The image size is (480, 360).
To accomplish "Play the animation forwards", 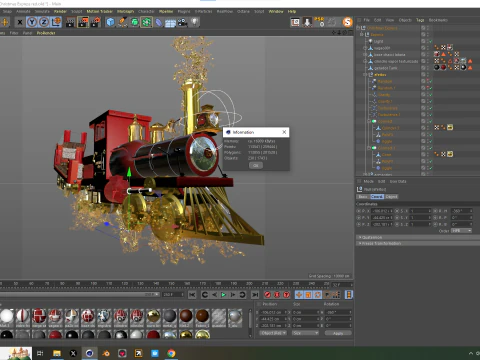I will click(x=224, y=295).
